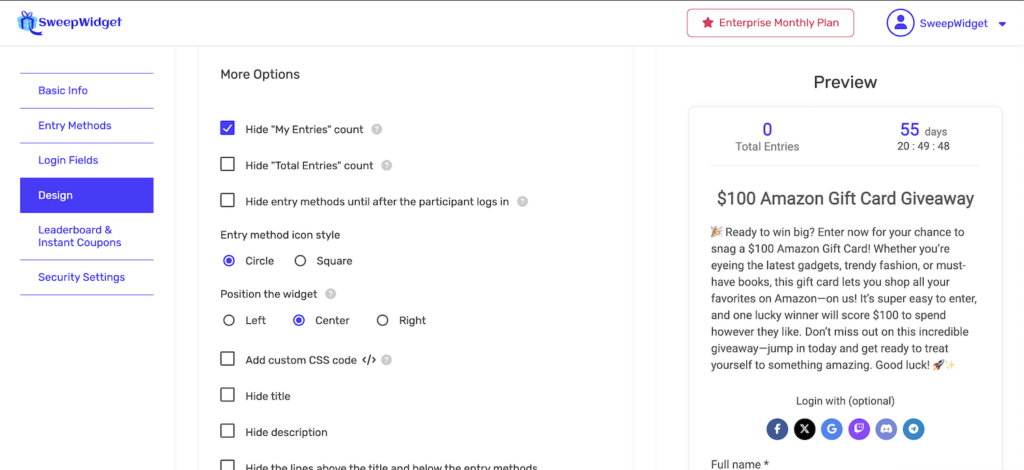This screenshot has width=1024, height=470.
Task: Tick the Hide title checkbox
Action: pyautogui.click(x=228, y=395)
